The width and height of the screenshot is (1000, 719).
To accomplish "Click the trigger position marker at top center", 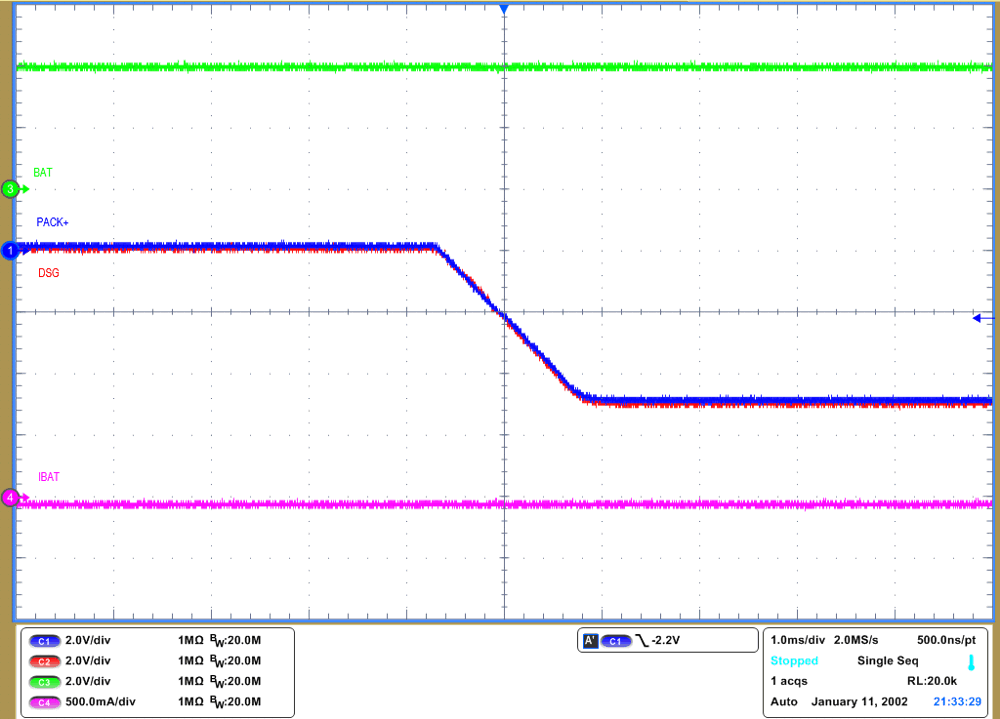I will (x=504, y=8).
